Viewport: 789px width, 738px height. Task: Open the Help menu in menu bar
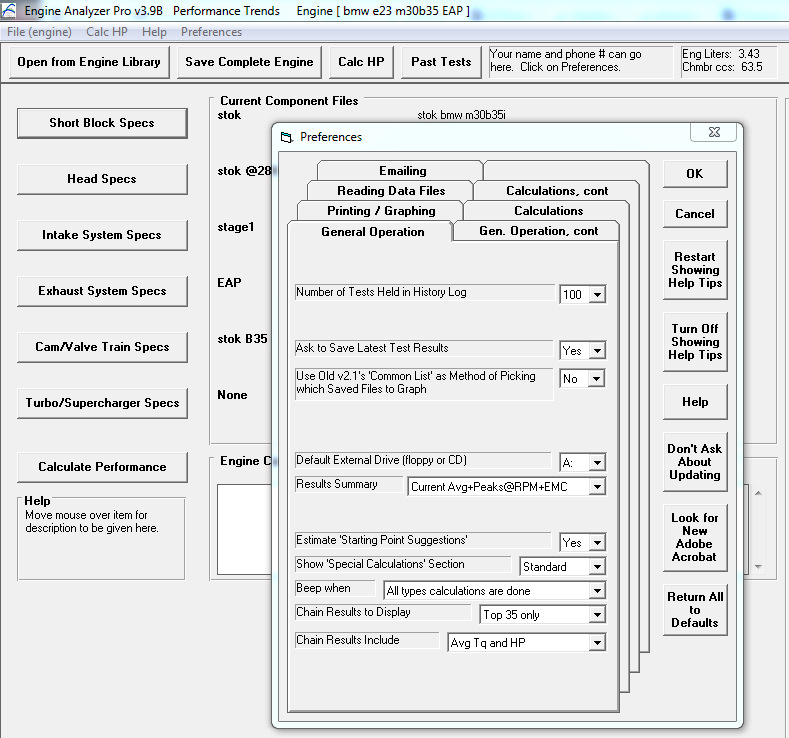pyautogui.click(x=154, y=32)
